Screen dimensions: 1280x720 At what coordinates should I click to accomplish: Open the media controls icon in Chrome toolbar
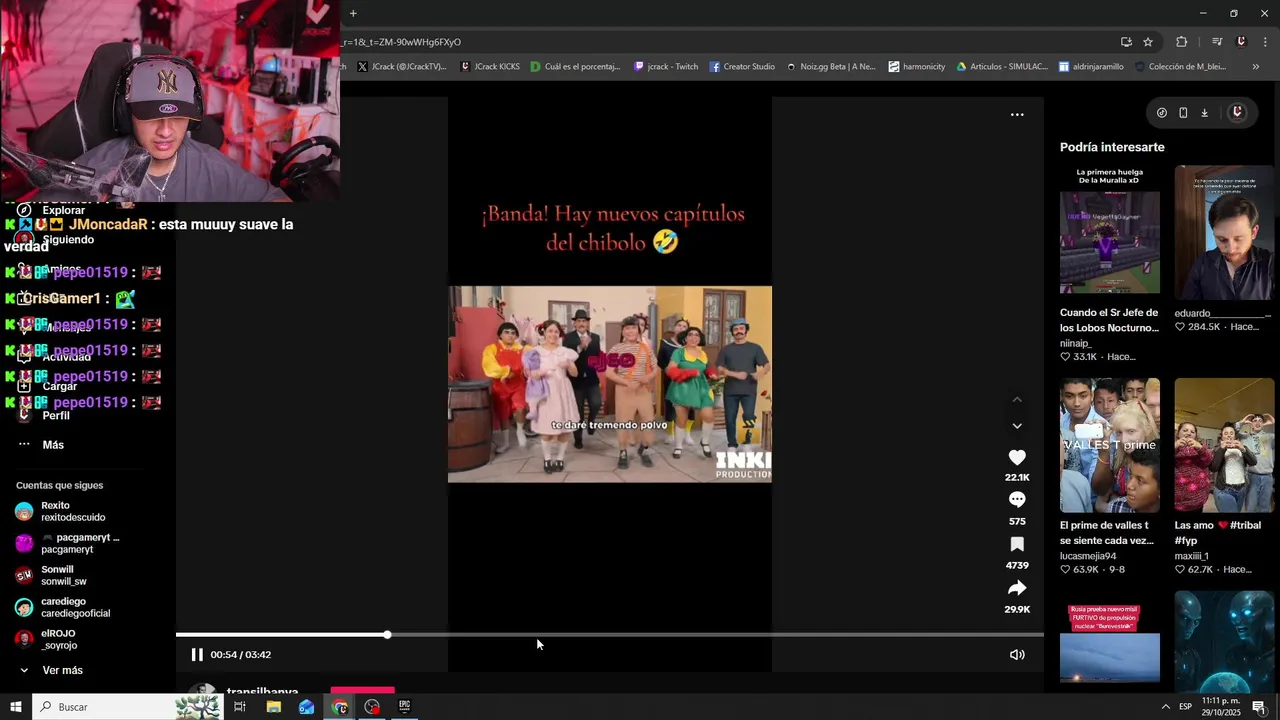(1217, 42)
